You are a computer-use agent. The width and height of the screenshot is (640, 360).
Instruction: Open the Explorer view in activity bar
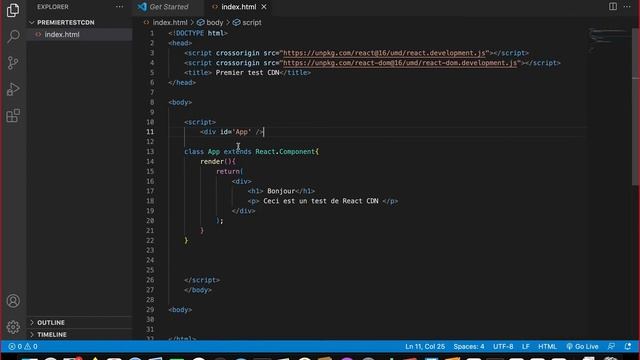[13, 10]
